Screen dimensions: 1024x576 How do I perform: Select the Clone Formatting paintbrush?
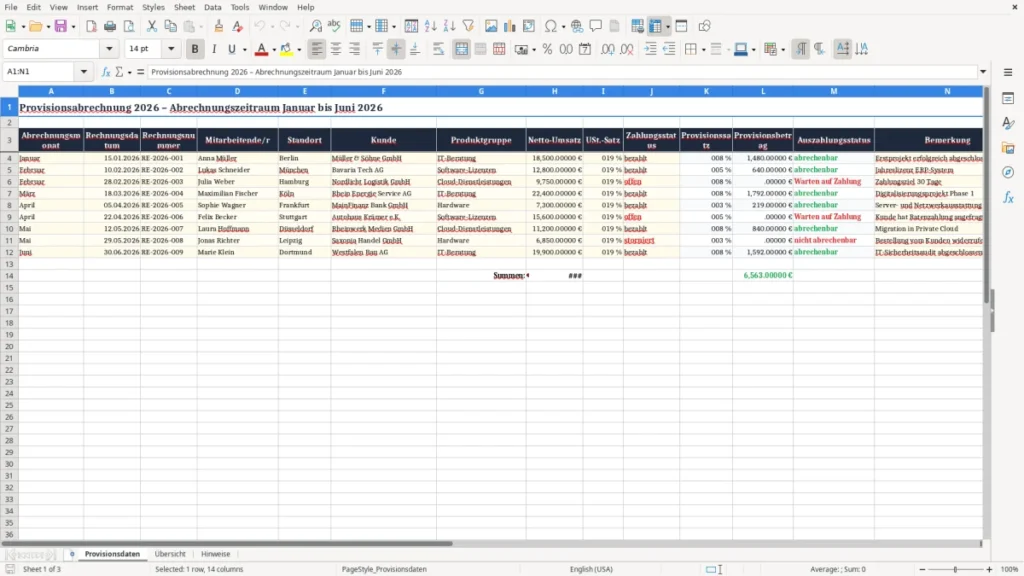pos(219,26)
